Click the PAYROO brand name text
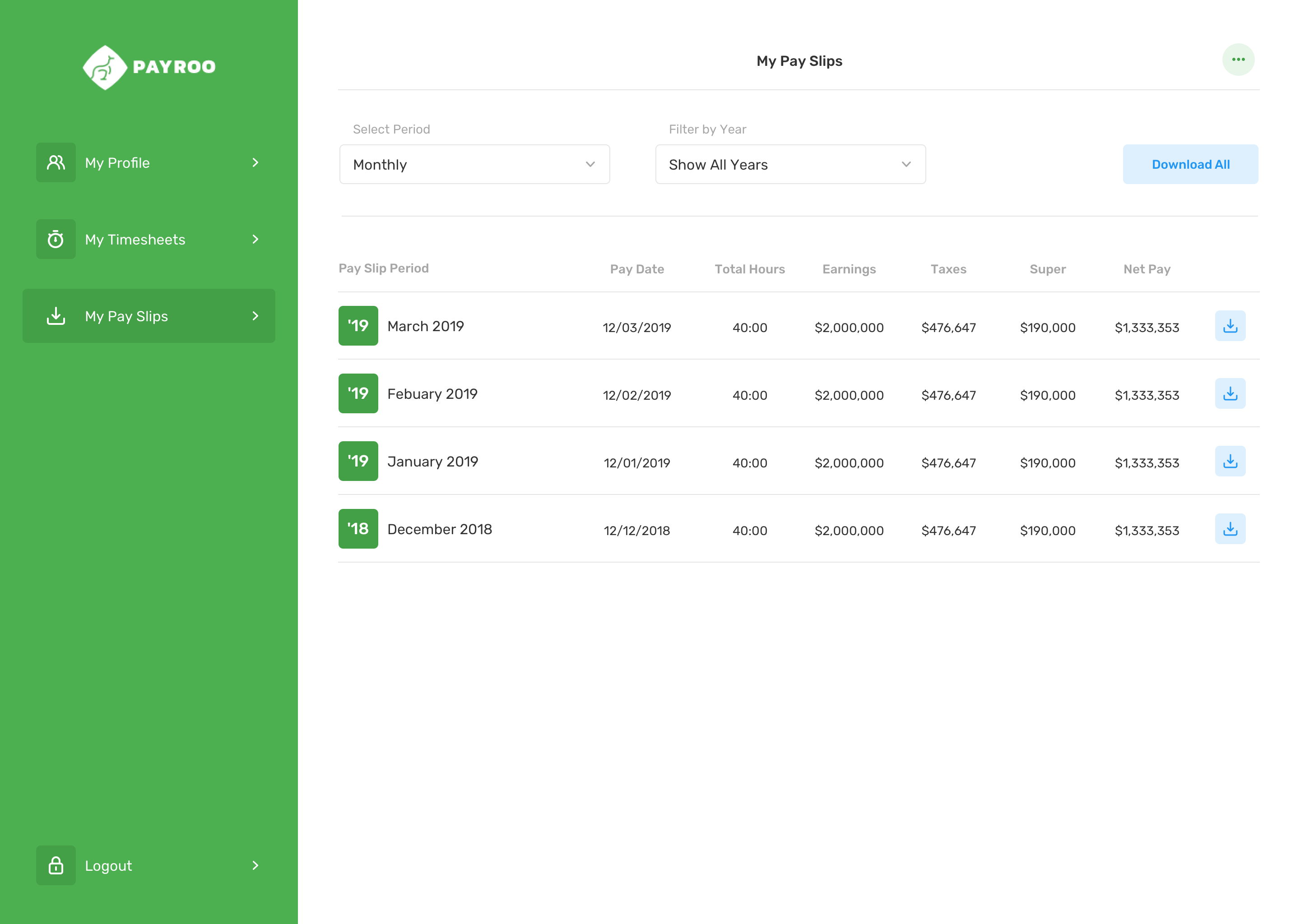Image resolution: width=1300 pixels, height=924 pixels. (174, 67)
